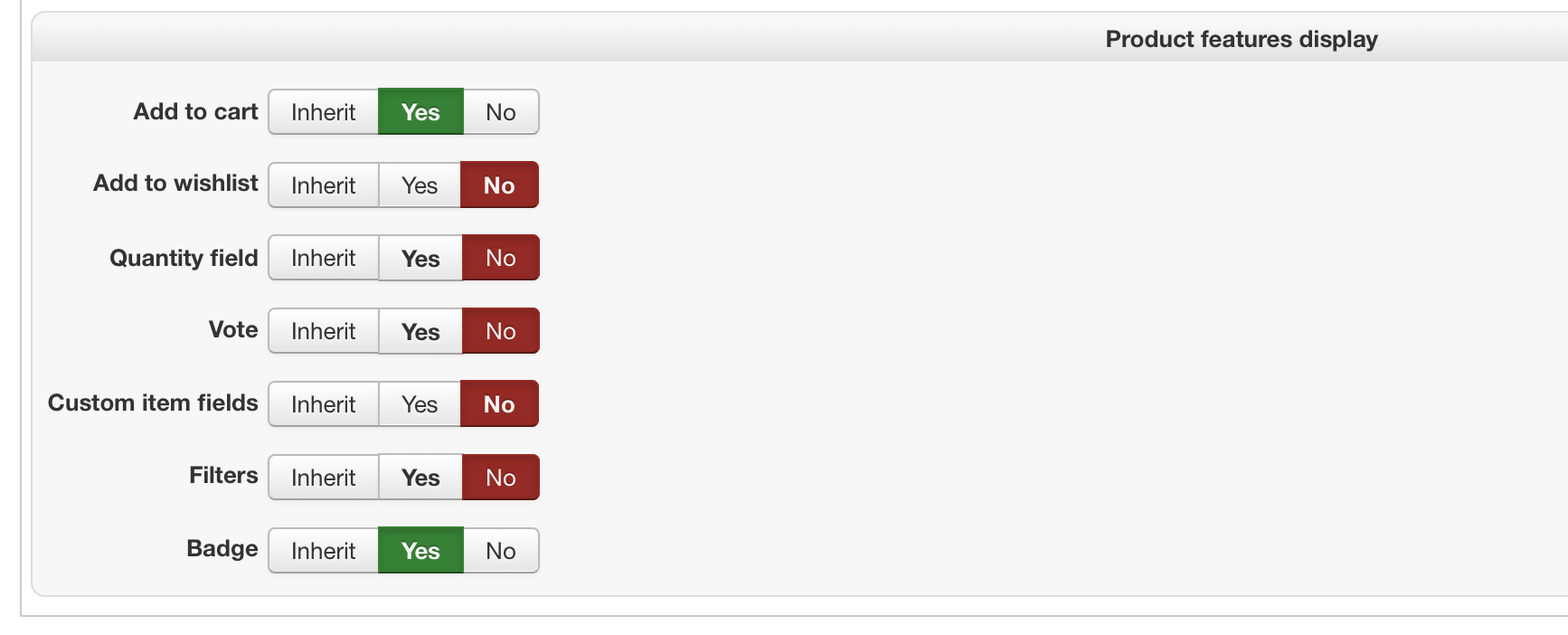Disable Vote by selecting No
1568x635 pixels.
click(501, 331)
